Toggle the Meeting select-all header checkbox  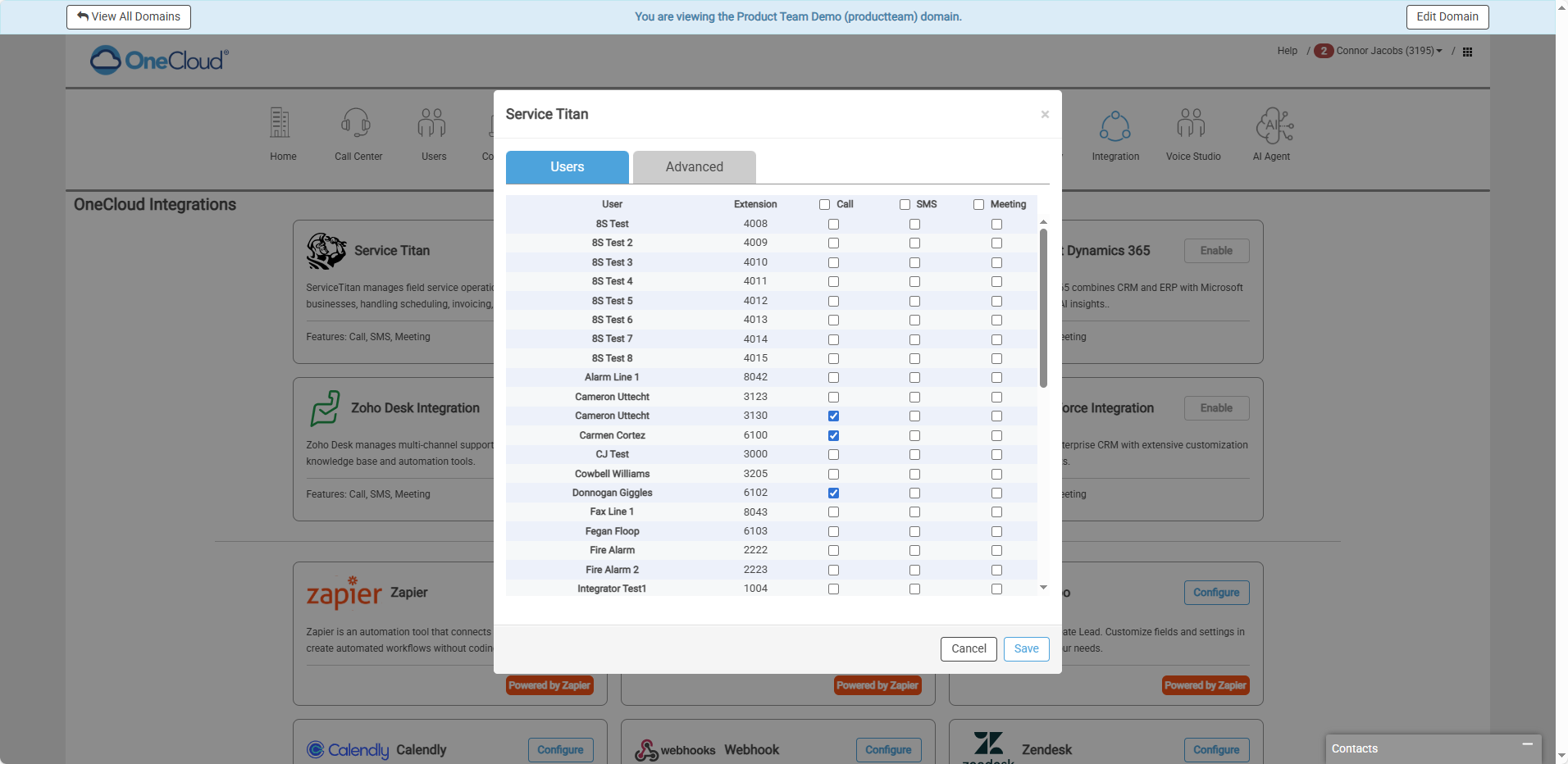(978, 205)
